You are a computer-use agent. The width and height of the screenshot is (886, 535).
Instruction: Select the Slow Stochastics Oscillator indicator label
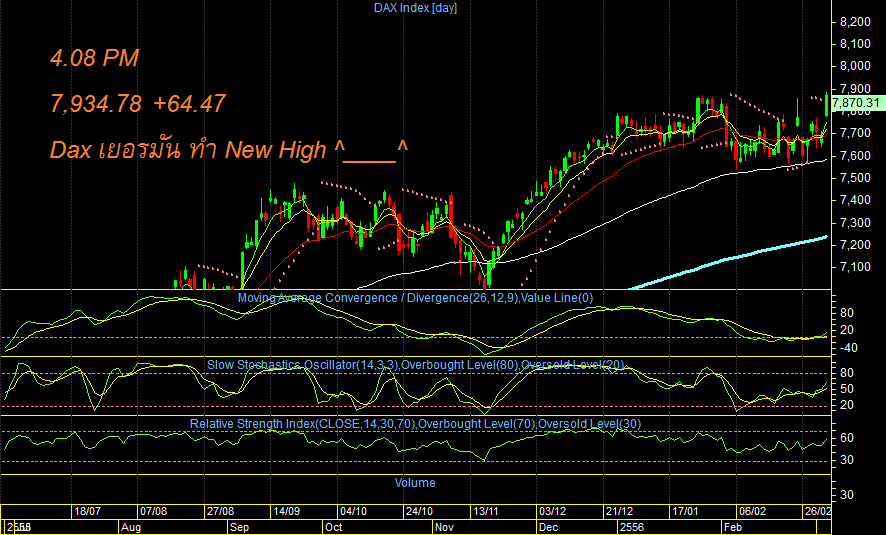coord(415,365)
